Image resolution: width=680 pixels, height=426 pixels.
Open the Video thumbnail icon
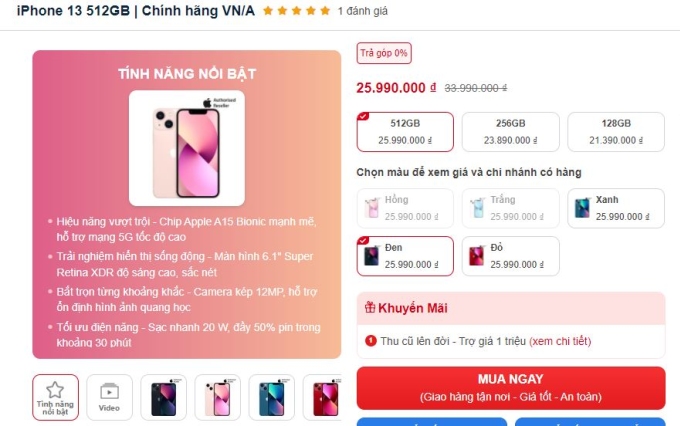(x=109, y=397)
